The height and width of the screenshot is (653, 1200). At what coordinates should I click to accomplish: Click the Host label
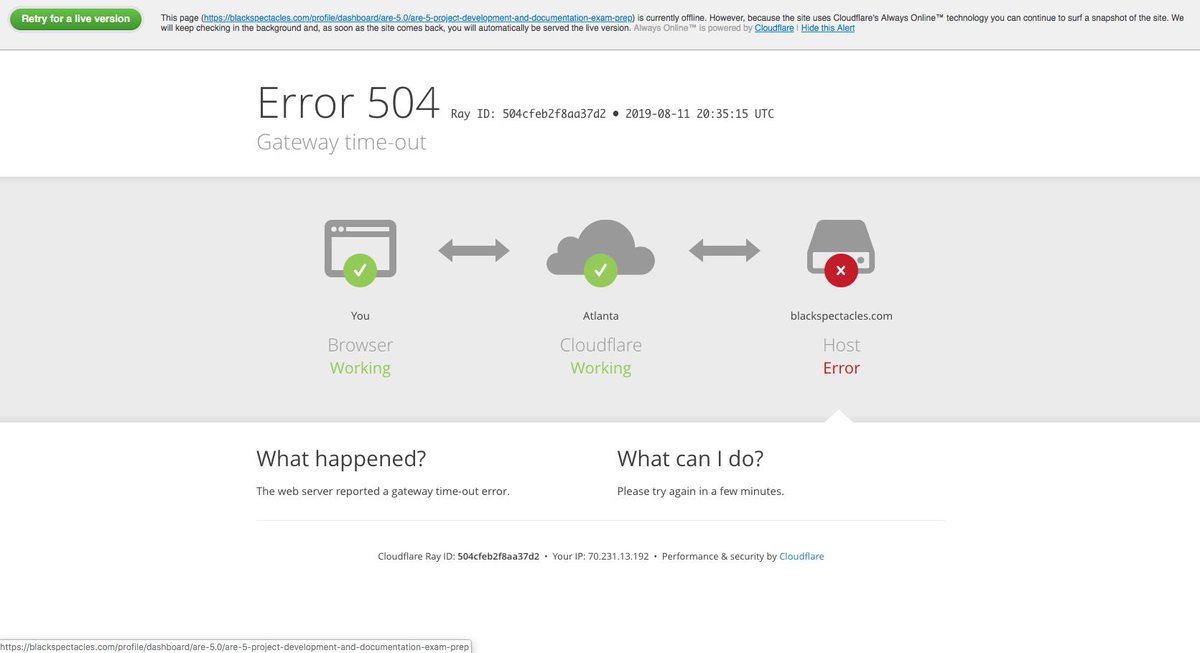click(x=841, y=345)
